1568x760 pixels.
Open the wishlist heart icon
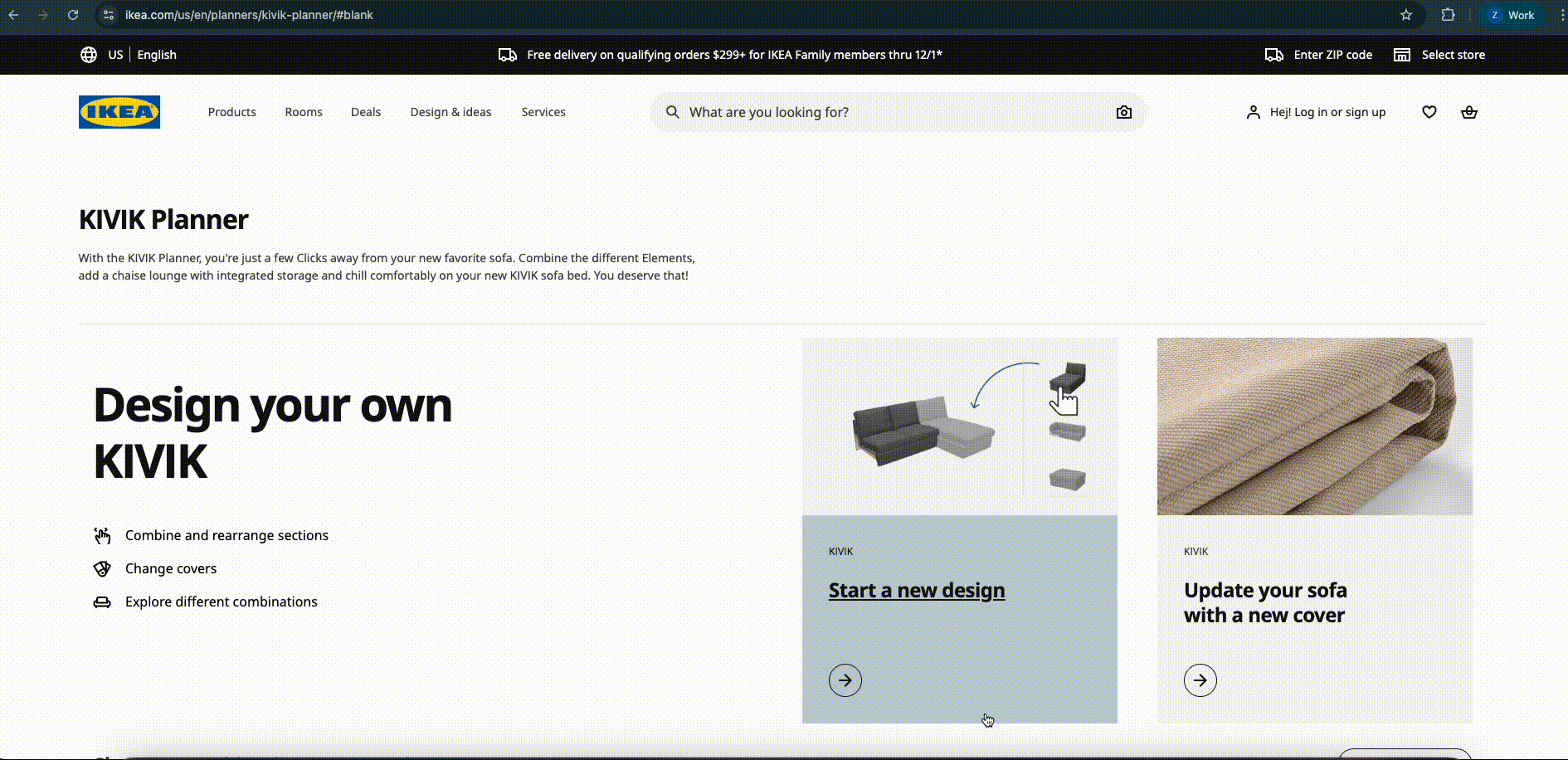click(x=1429, y=112)
